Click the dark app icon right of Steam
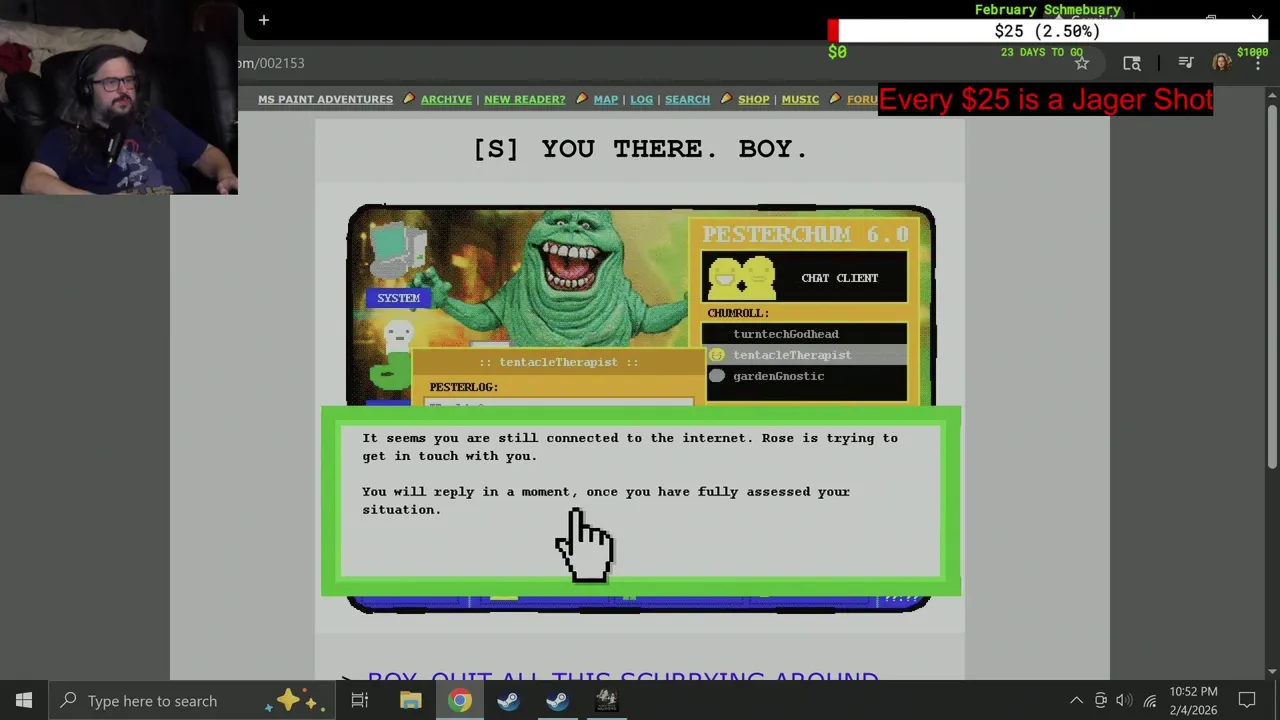 tap(606, 701)
